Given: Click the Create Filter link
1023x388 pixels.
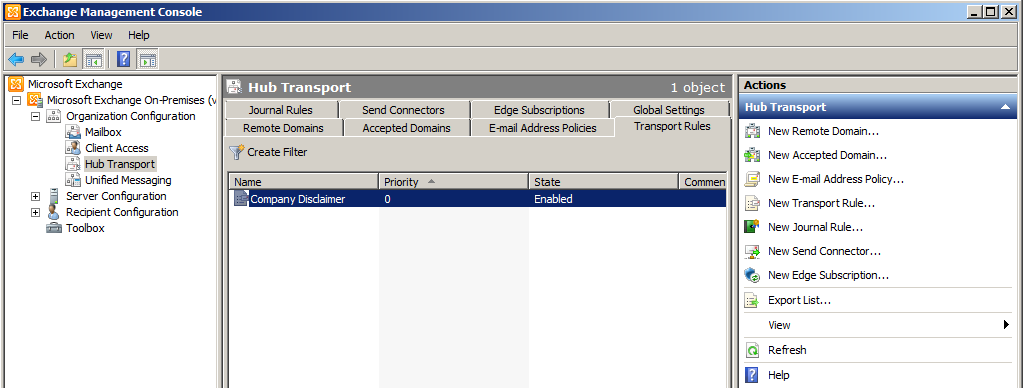Looking at the screenshot, I should (277, 153).
